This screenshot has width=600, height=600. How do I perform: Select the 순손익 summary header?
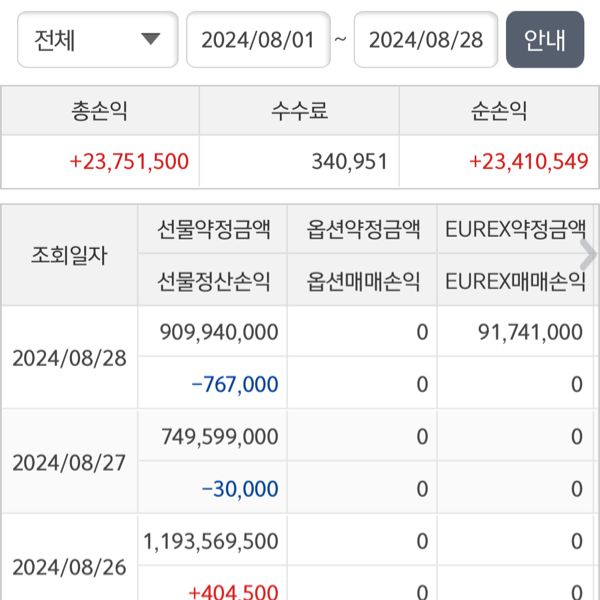[x=498, y=110]
